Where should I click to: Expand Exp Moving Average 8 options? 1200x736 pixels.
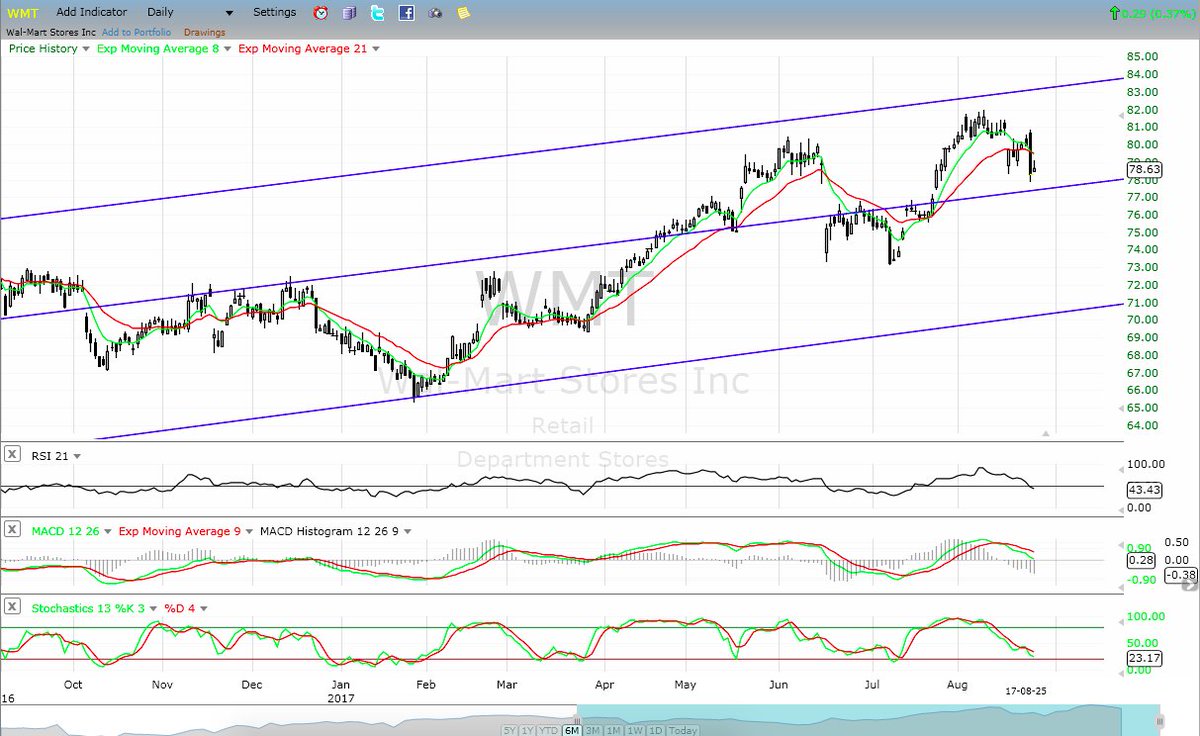pos(227,48)
